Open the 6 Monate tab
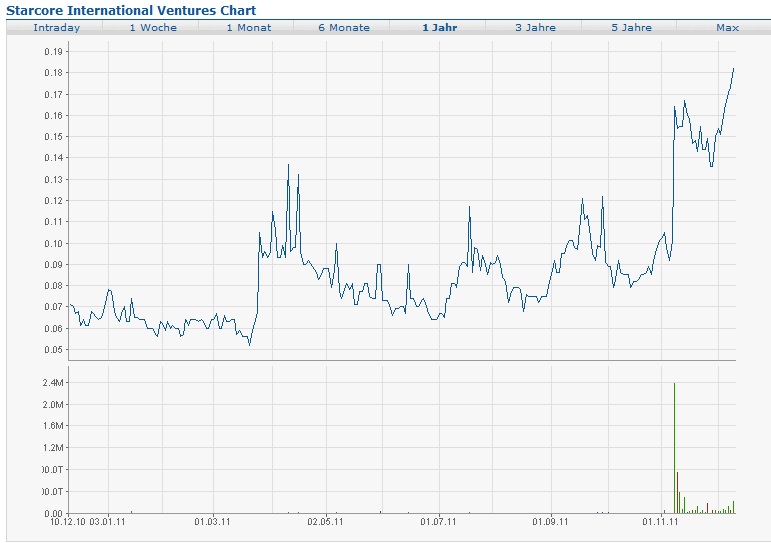This screenshot has height=543, width=771. [x=344, y=28]
